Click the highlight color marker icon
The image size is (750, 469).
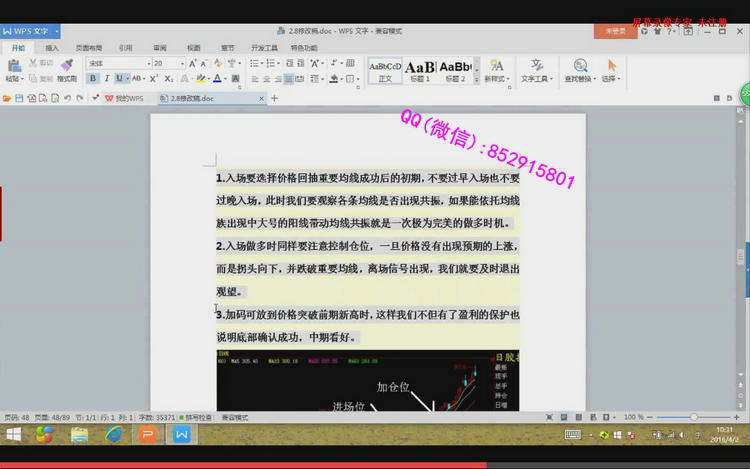(x=200, y=78)
